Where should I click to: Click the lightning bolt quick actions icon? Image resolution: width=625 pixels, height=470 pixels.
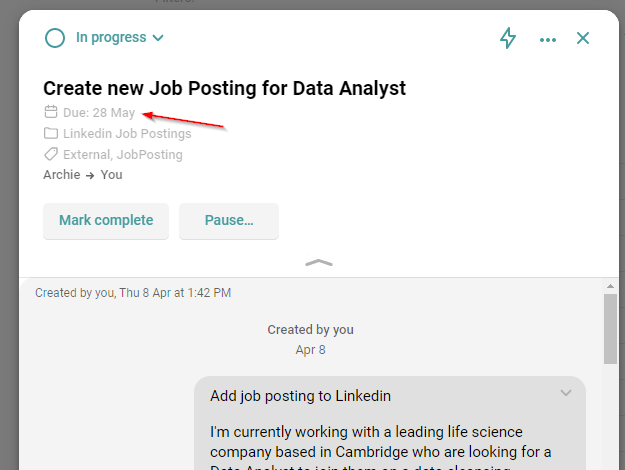(508, 38)
